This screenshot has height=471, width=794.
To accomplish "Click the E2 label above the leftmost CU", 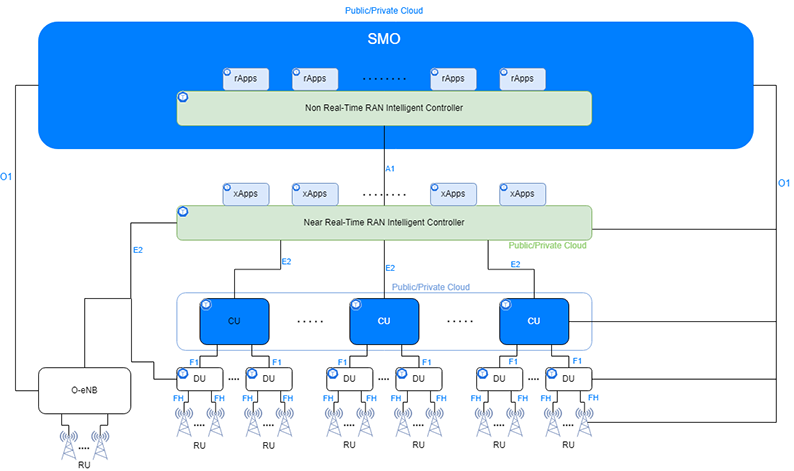I will pyautogui.click(x=286, y=262).
